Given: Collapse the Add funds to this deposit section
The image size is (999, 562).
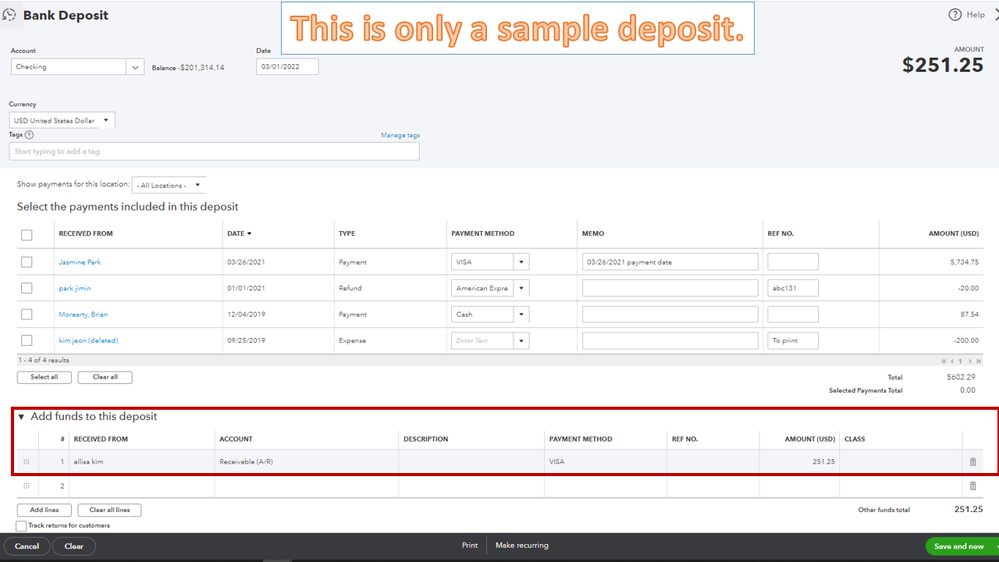Looking at the screenshot, I should pyautogui.click(x=21, y=417).
